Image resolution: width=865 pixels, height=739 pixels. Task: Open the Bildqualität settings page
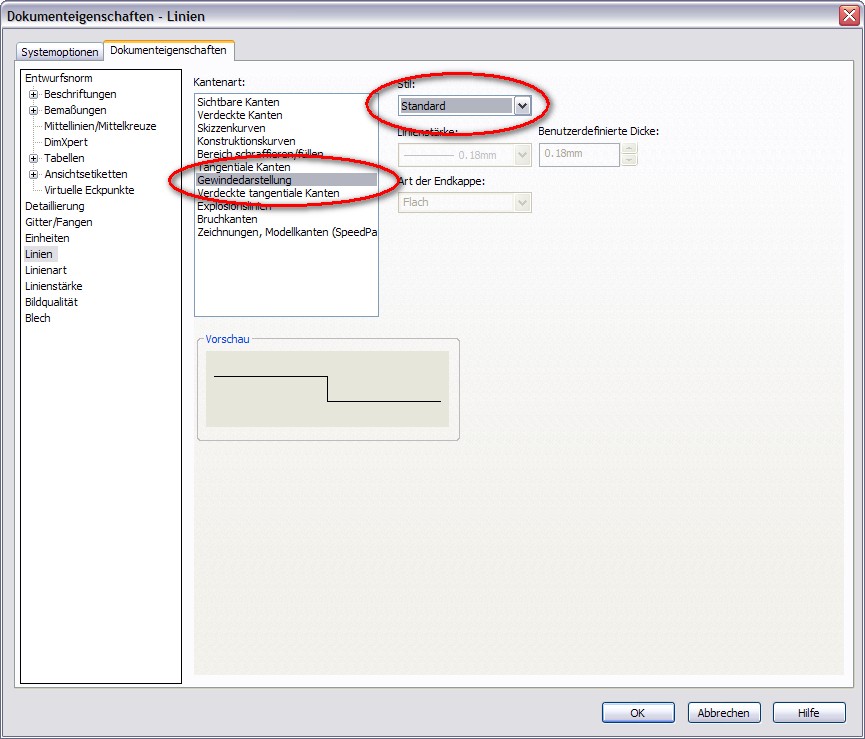pyautogui.click(x=51, y=302)
